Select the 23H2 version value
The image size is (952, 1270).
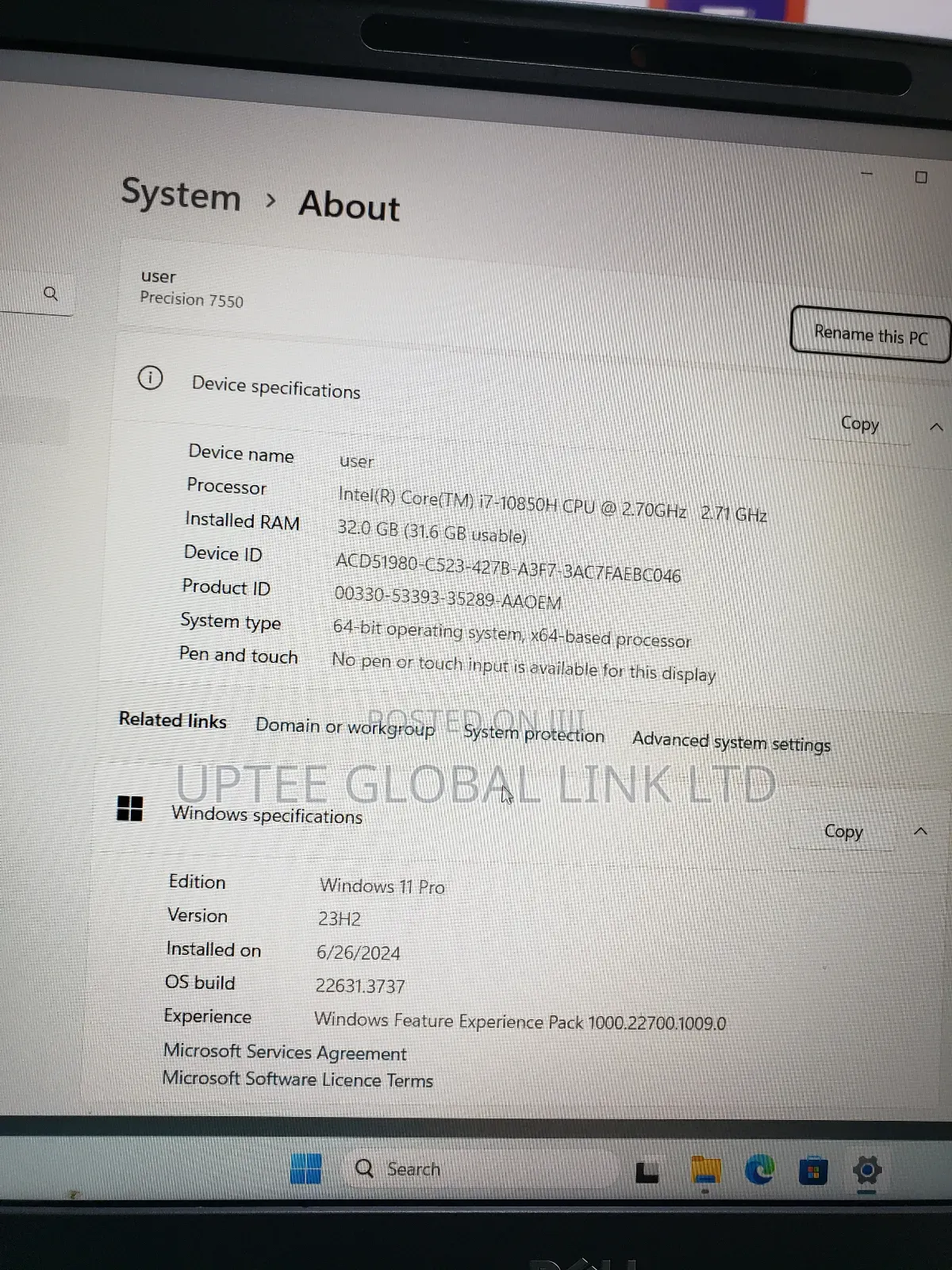click(x=340, y=919)
